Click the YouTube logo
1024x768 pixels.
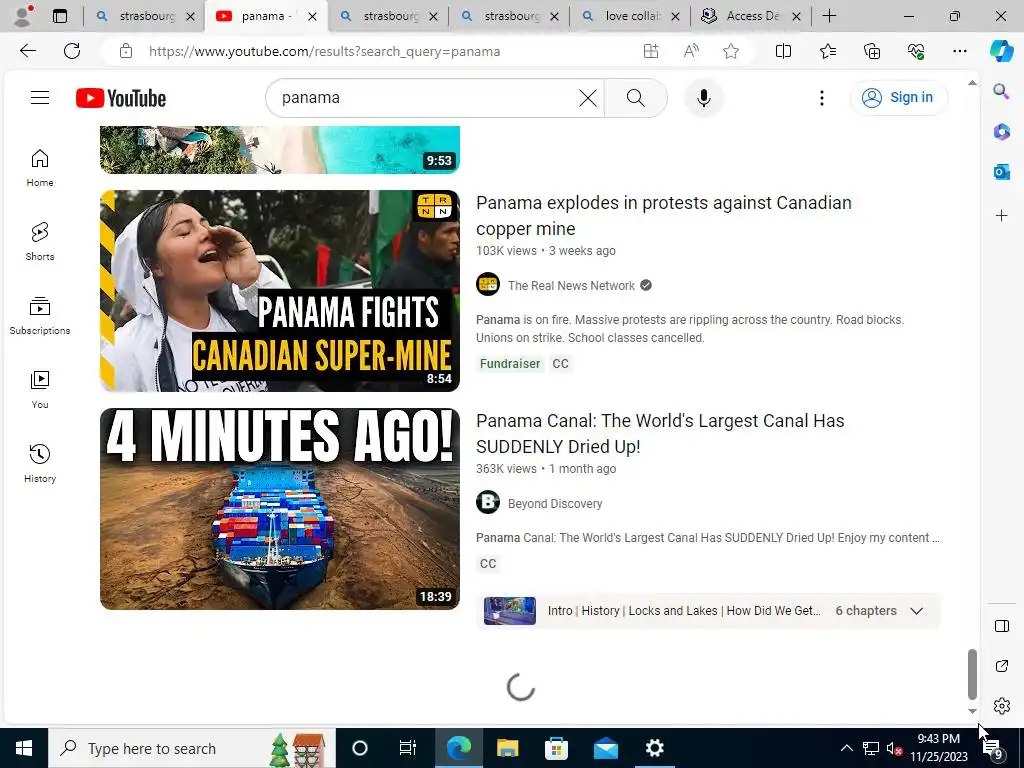pos(121,98)
